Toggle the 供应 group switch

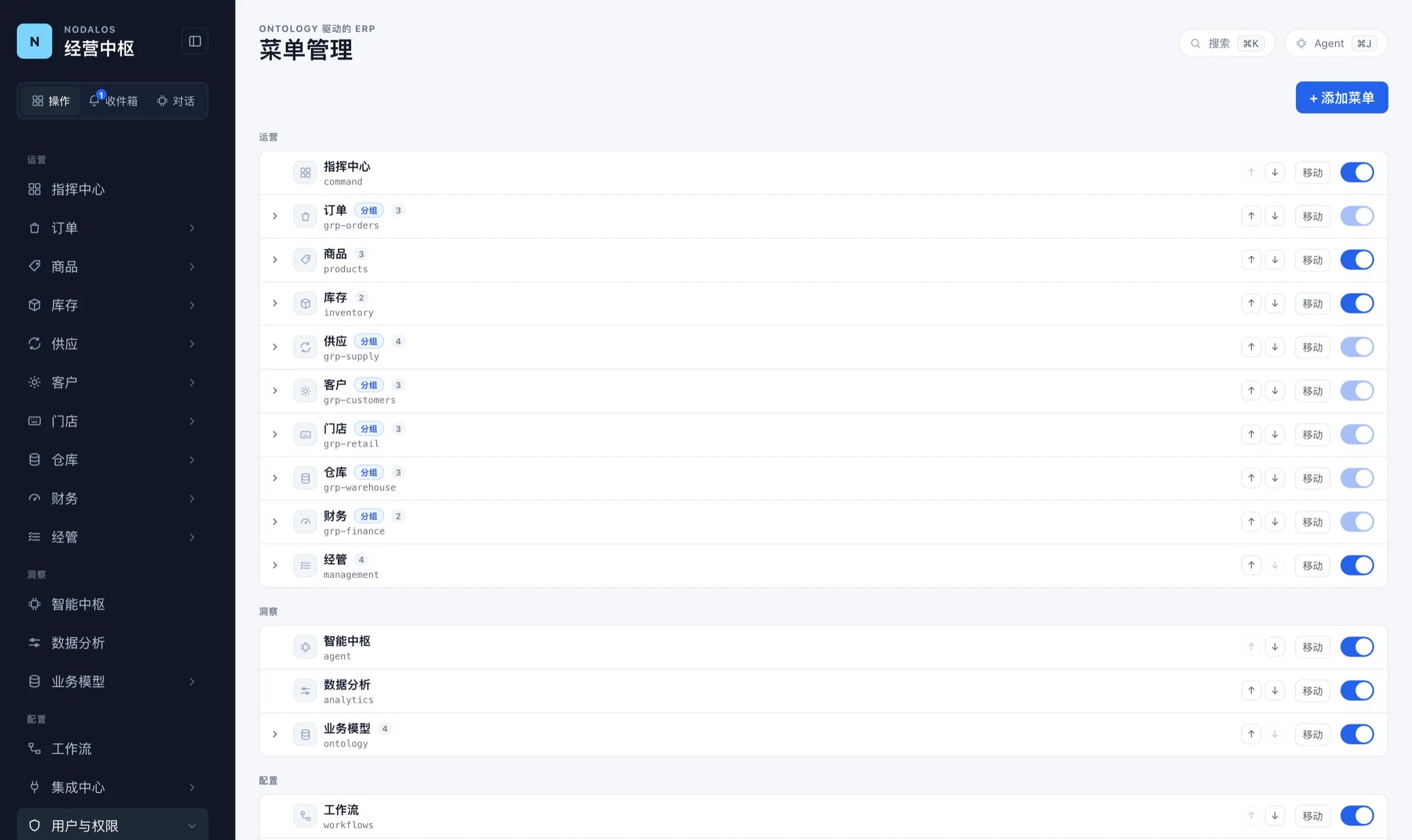click(x=1357, y=346)
